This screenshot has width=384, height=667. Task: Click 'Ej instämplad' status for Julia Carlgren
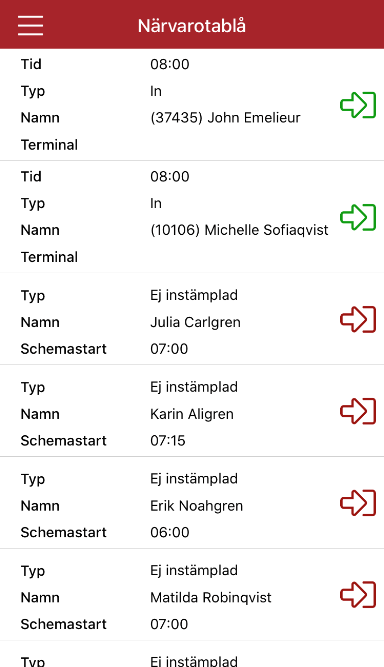194,295
